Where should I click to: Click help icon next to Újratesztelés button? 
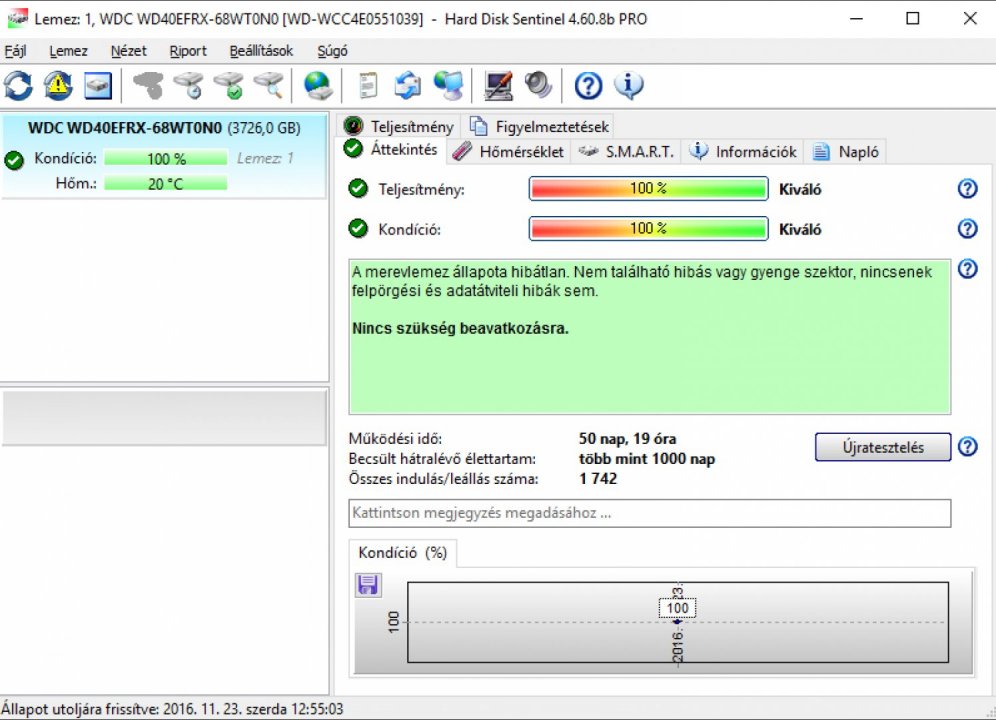[967, 447]
